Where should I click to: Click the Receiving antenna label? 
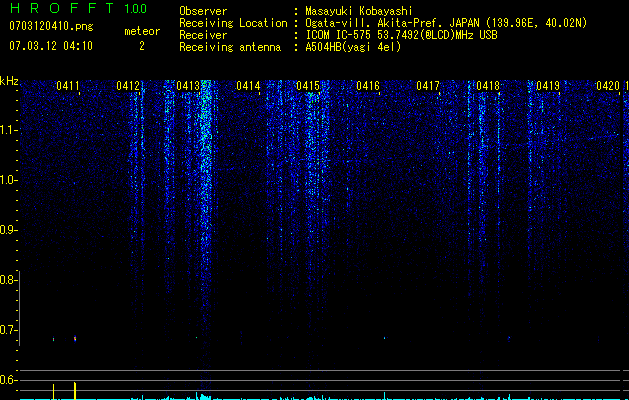click(x=230, y=47)
